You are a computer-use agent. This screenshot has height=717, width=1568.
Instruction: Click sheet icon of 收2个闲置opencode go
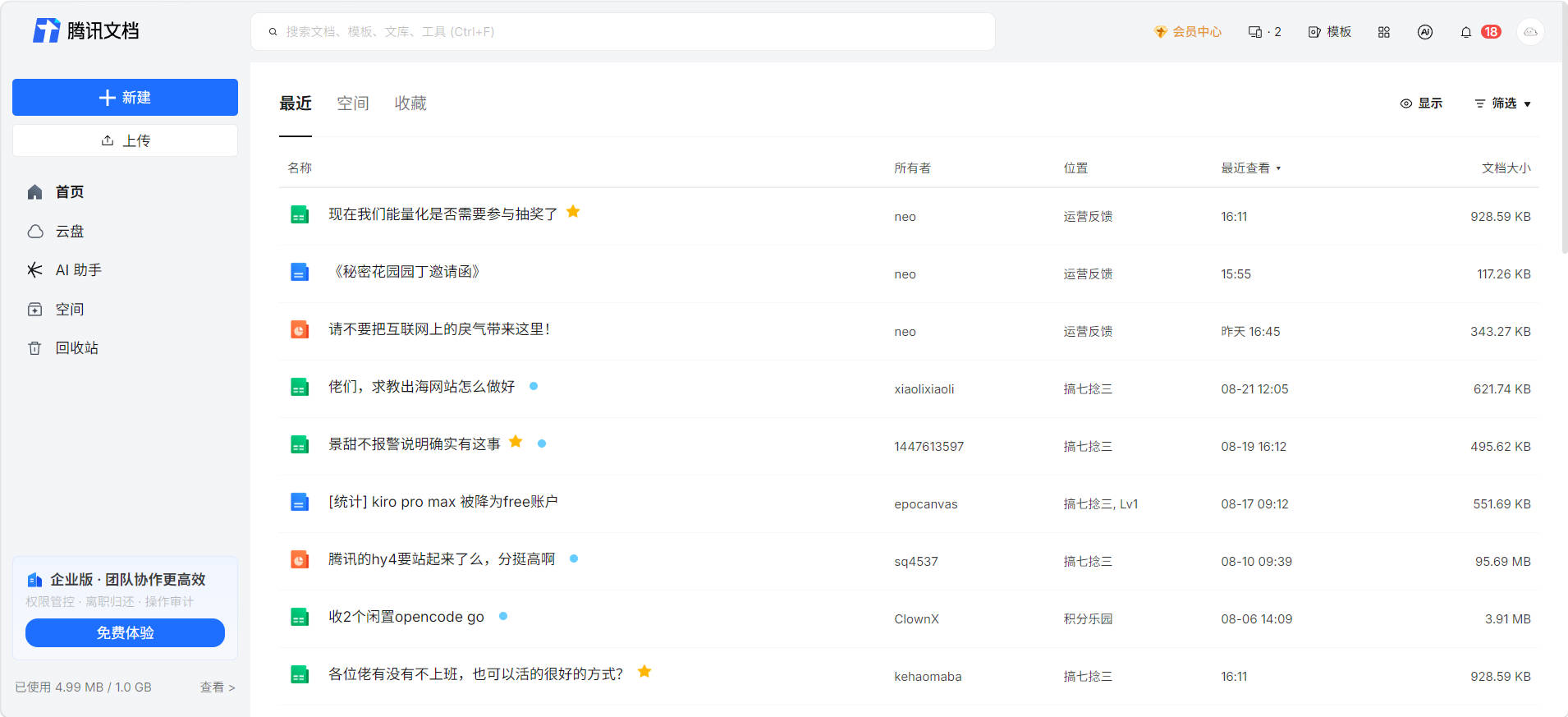coord(300,617)
